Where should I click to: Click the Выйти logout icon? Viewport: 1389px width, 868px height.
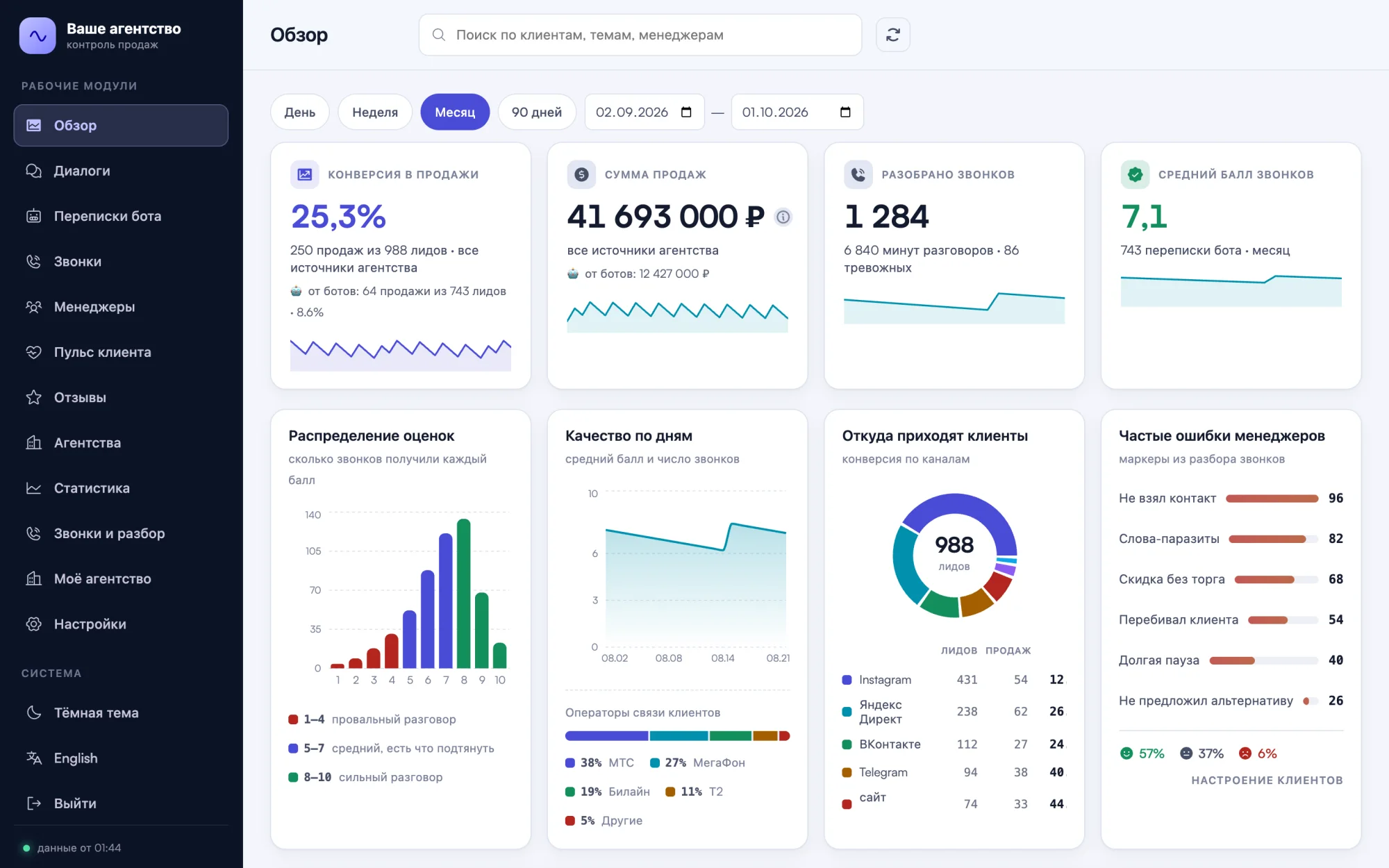click(34, 803)
